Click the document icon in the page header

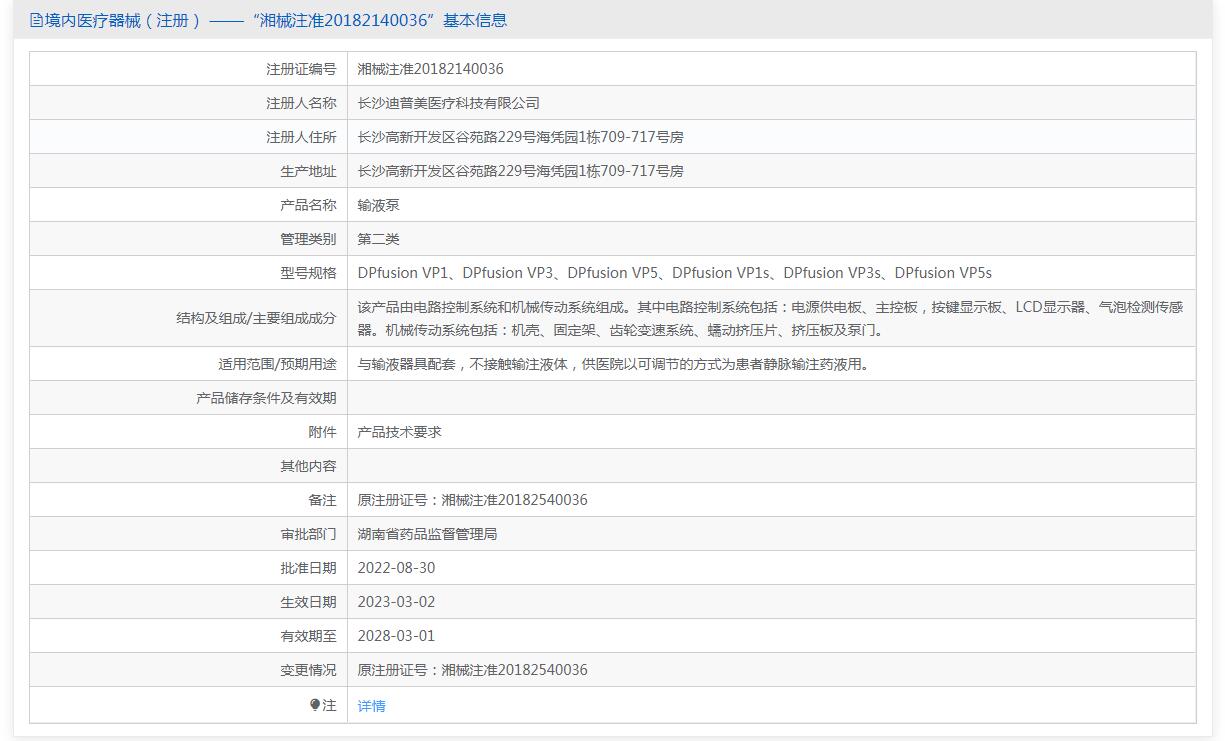point(36,20)
